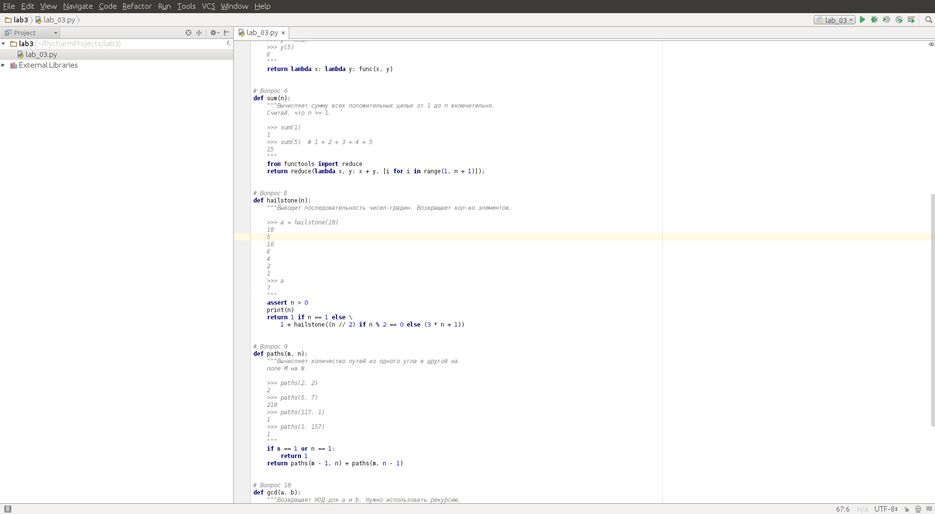
Task: Open the Help menu
Action: coord(262,6)
